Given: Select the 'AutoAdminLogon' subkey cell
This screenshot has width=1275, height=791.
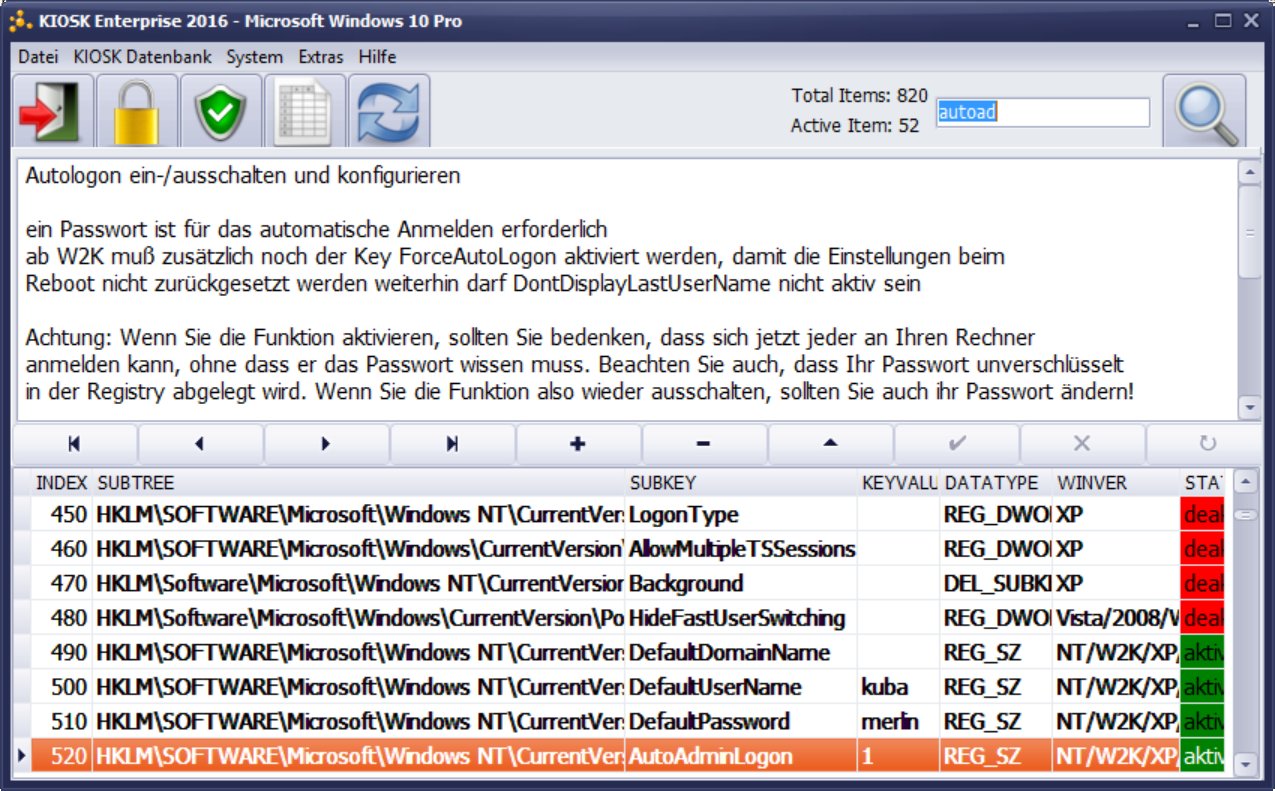Looking at the screenshot, I should click(x=742, y=757).
